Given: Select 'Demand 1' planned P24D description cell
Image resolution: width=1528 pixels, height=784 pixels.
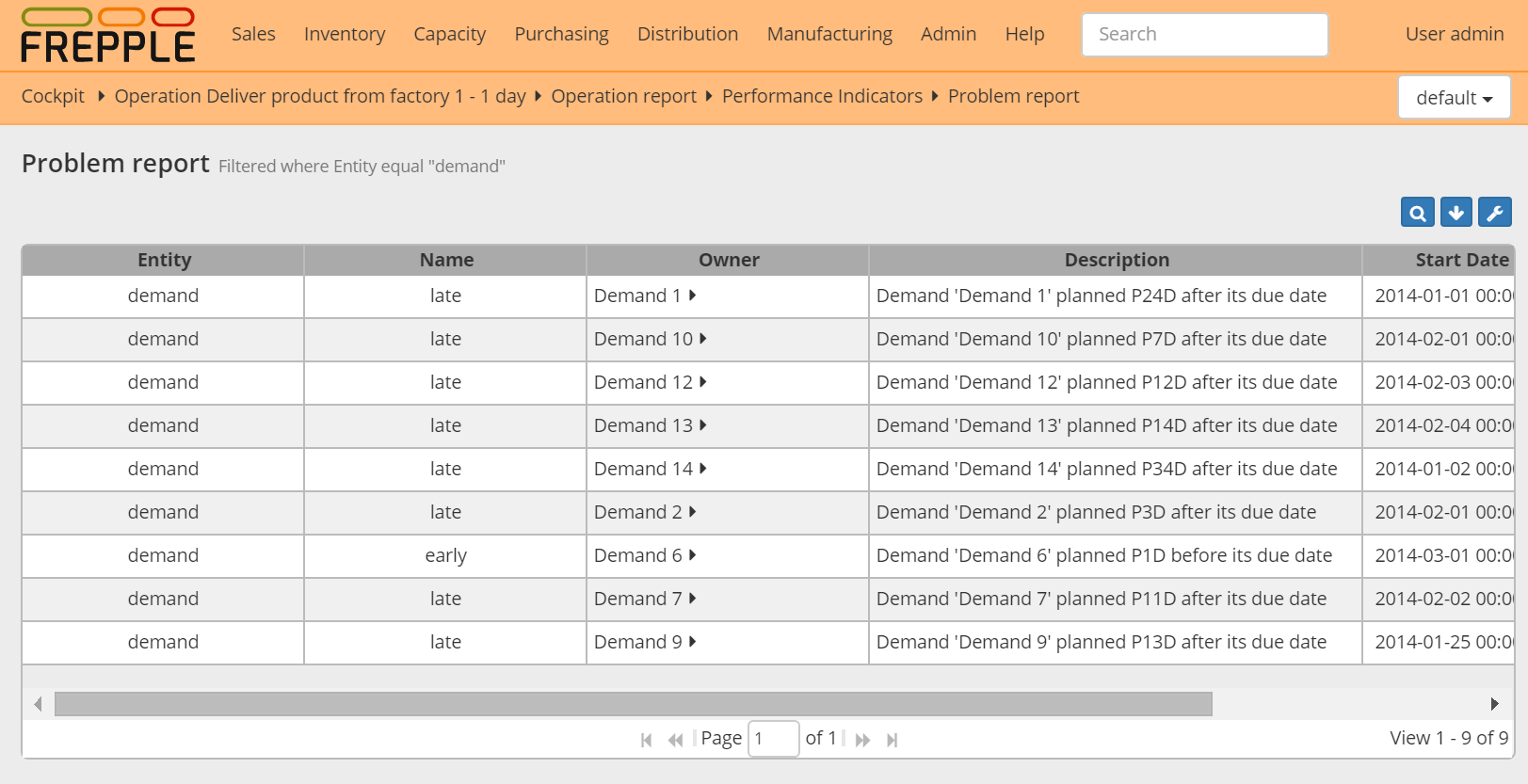Looking at the screenshot, I should tap(1116, 296).
